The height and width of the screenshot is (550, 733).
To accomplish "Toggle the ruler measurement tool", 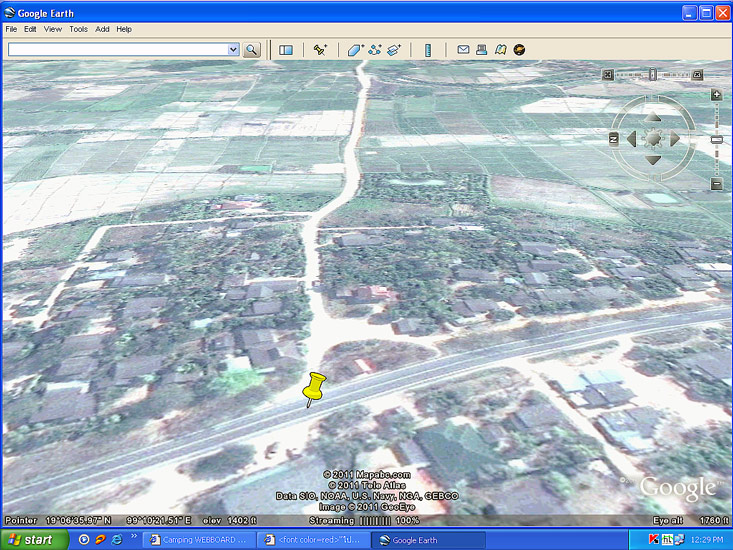I will tap(428, 49).
